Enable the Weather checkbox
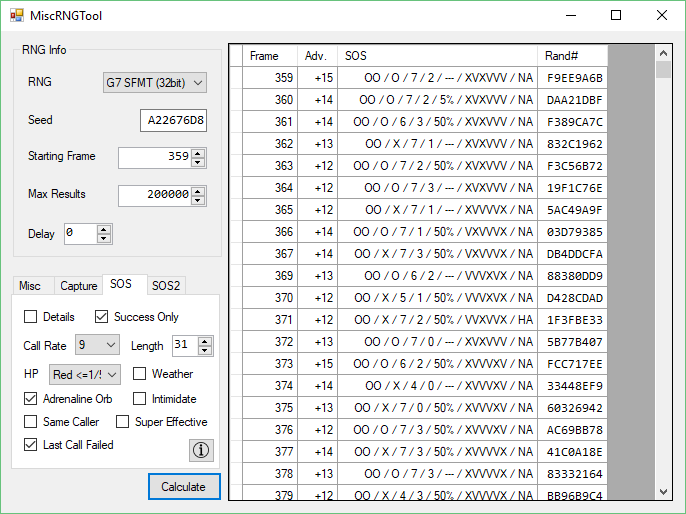This screenshot has height=514, width=686. [140, 374]
